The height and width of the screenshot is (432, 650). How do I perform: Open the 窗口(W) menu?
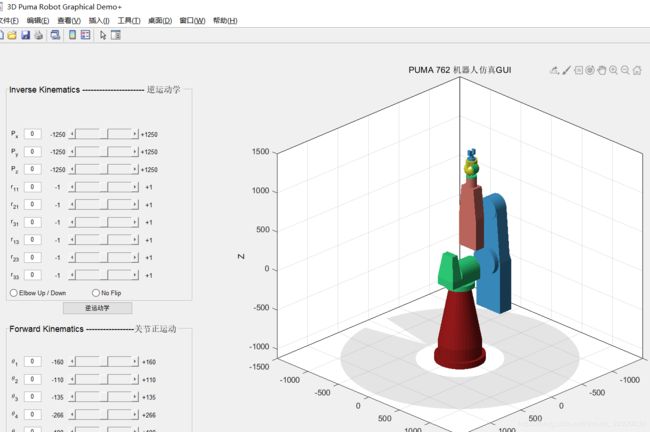192,20
